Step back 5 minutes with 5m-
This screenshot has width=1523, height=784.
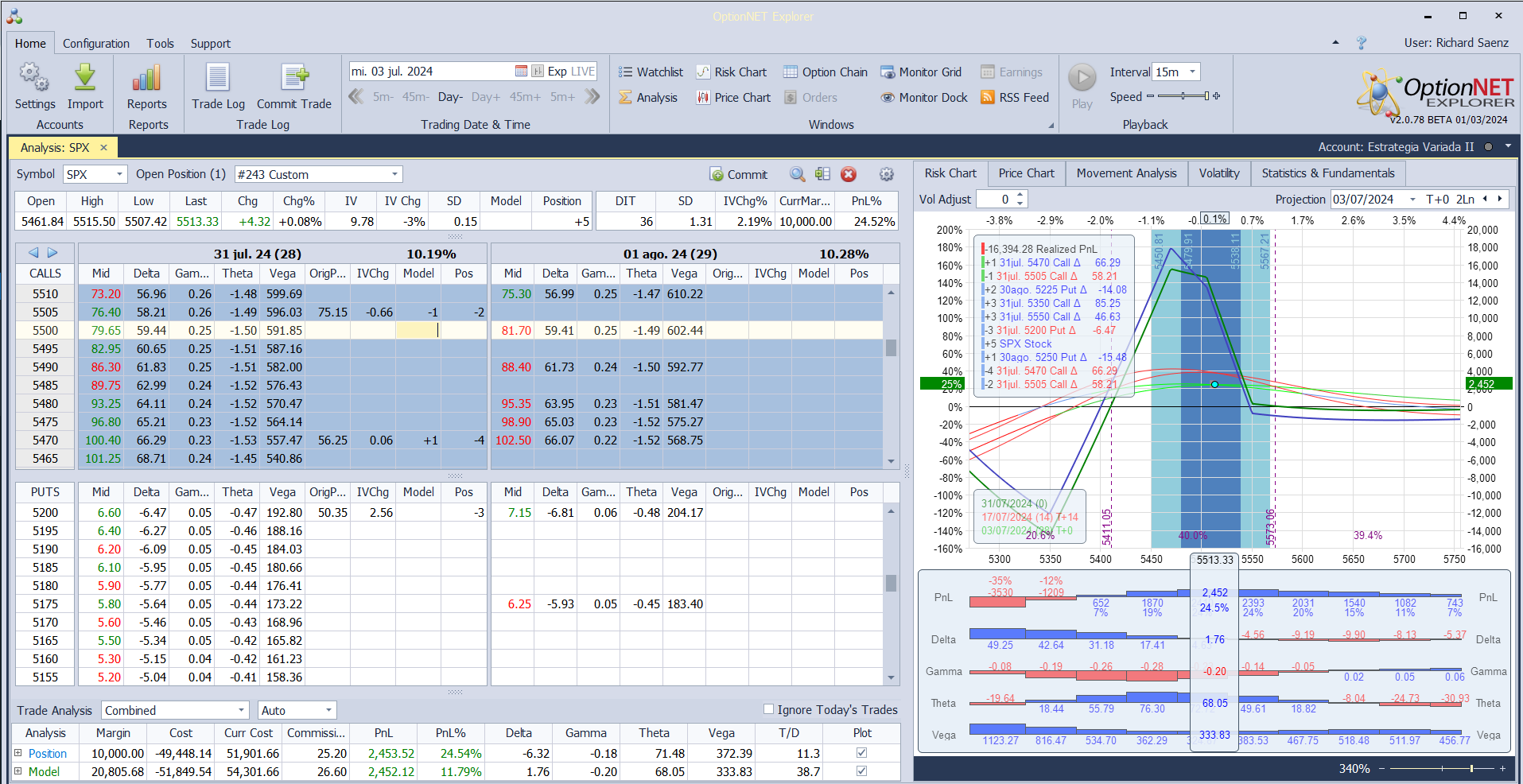coord(383,97)
